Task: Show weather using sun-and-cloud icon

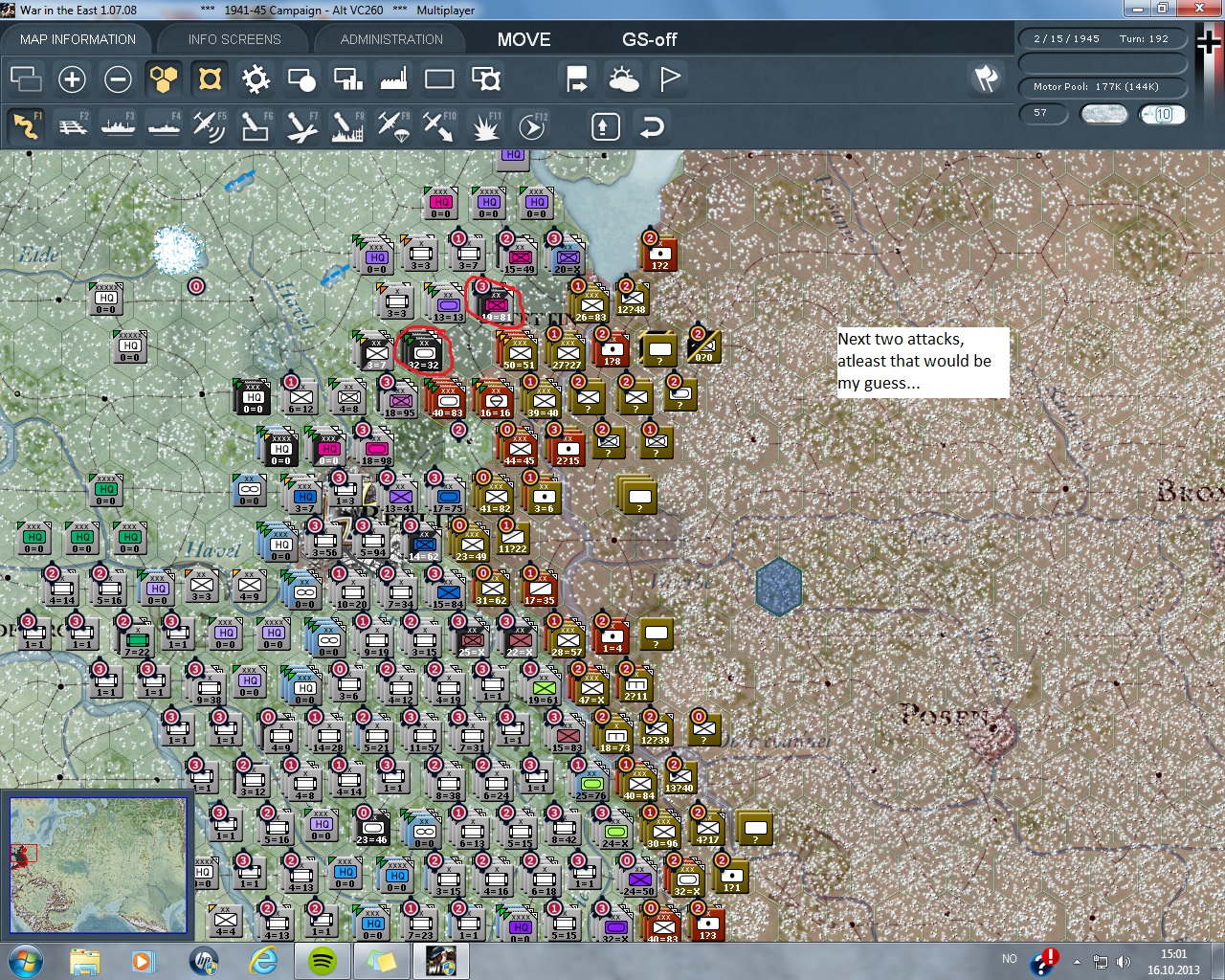Action: (x=623, y=79)
